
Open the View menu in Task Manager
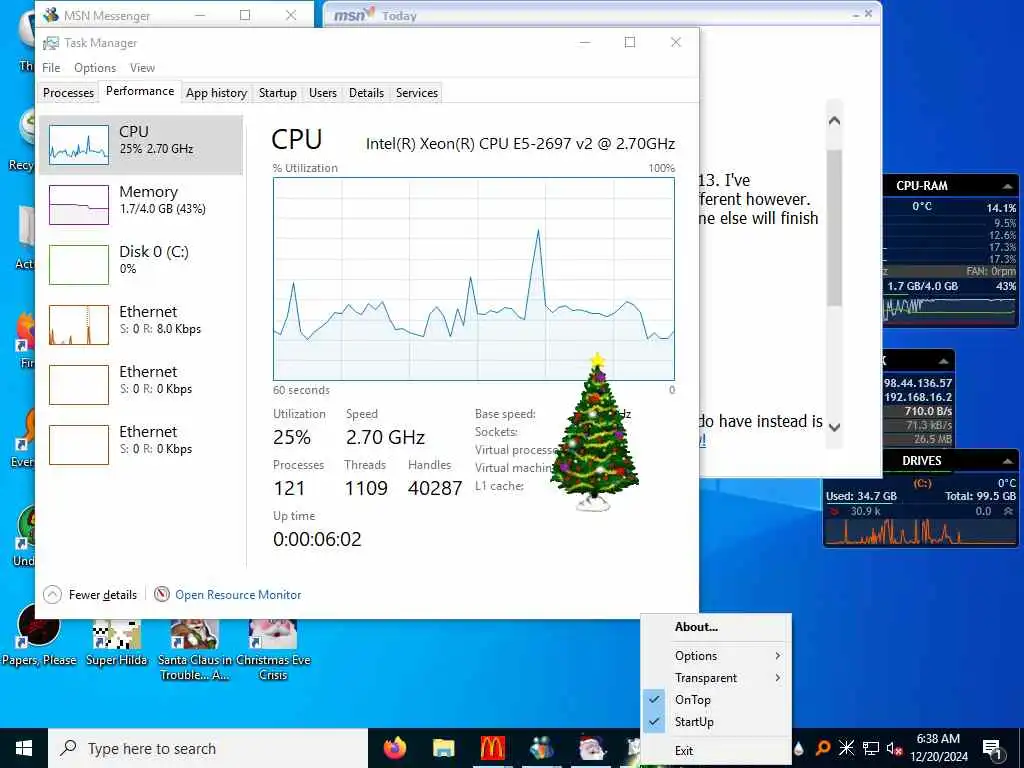[x=142, y=68]
